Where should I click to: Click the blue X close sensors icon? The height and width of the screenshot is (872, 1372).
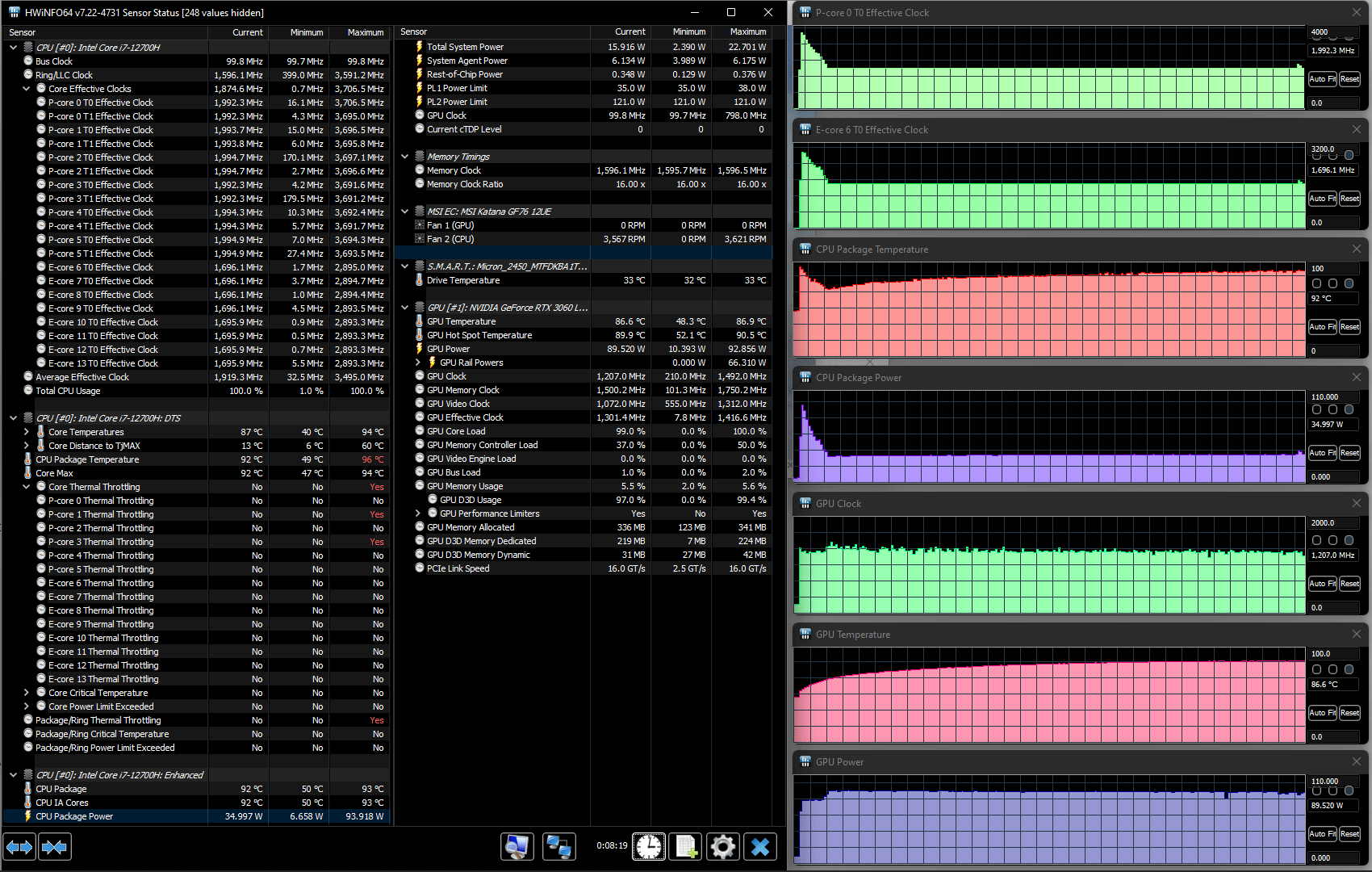760,847
